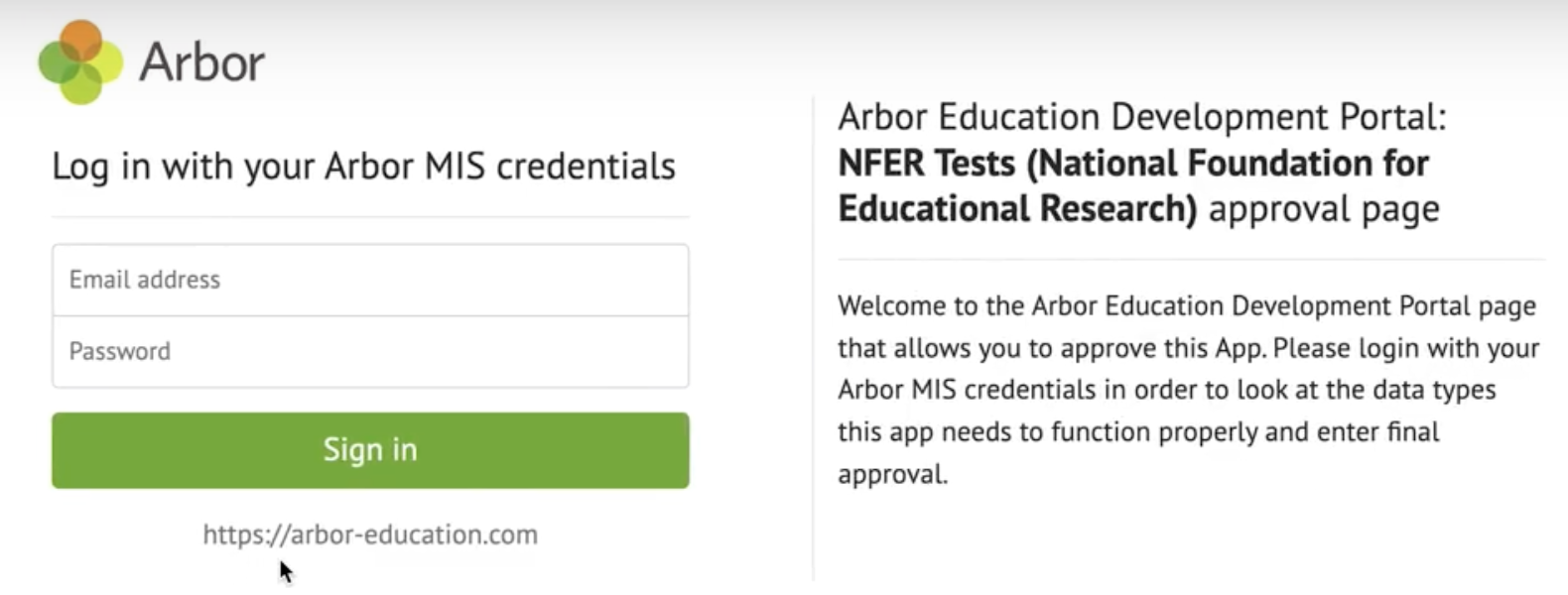Viewport: 1568px width, 595px height.
Task: Click the final word 'approval.' in the paragraph
Action: point(892,474)
